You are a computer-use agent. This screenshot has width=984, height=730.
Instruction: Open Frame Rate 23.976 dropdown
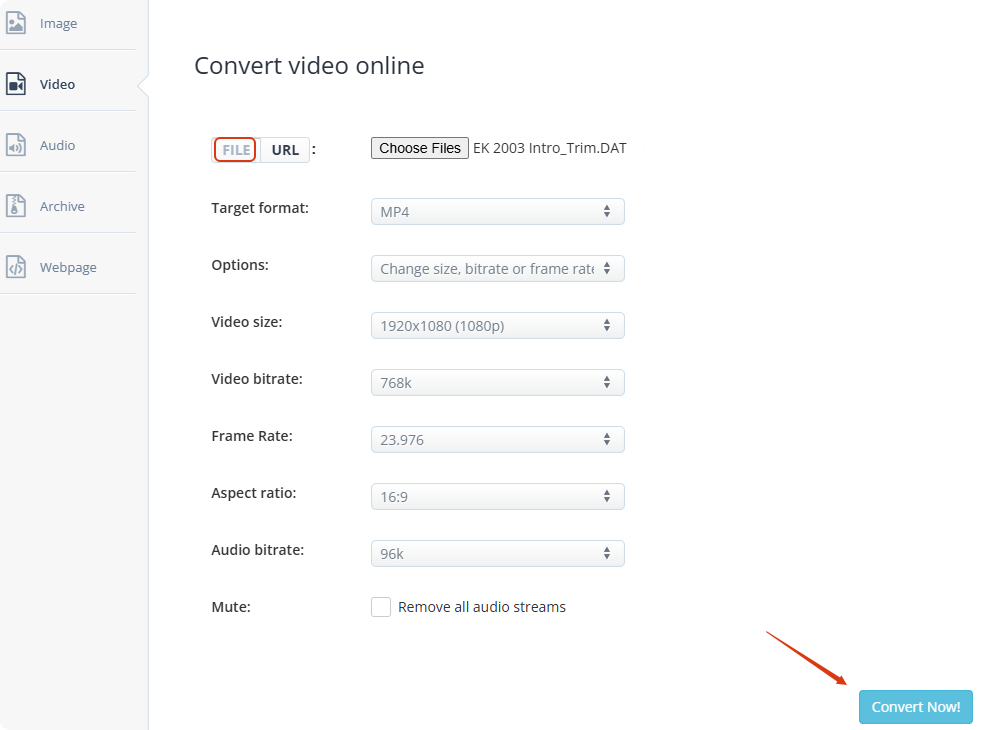point(497,440)
